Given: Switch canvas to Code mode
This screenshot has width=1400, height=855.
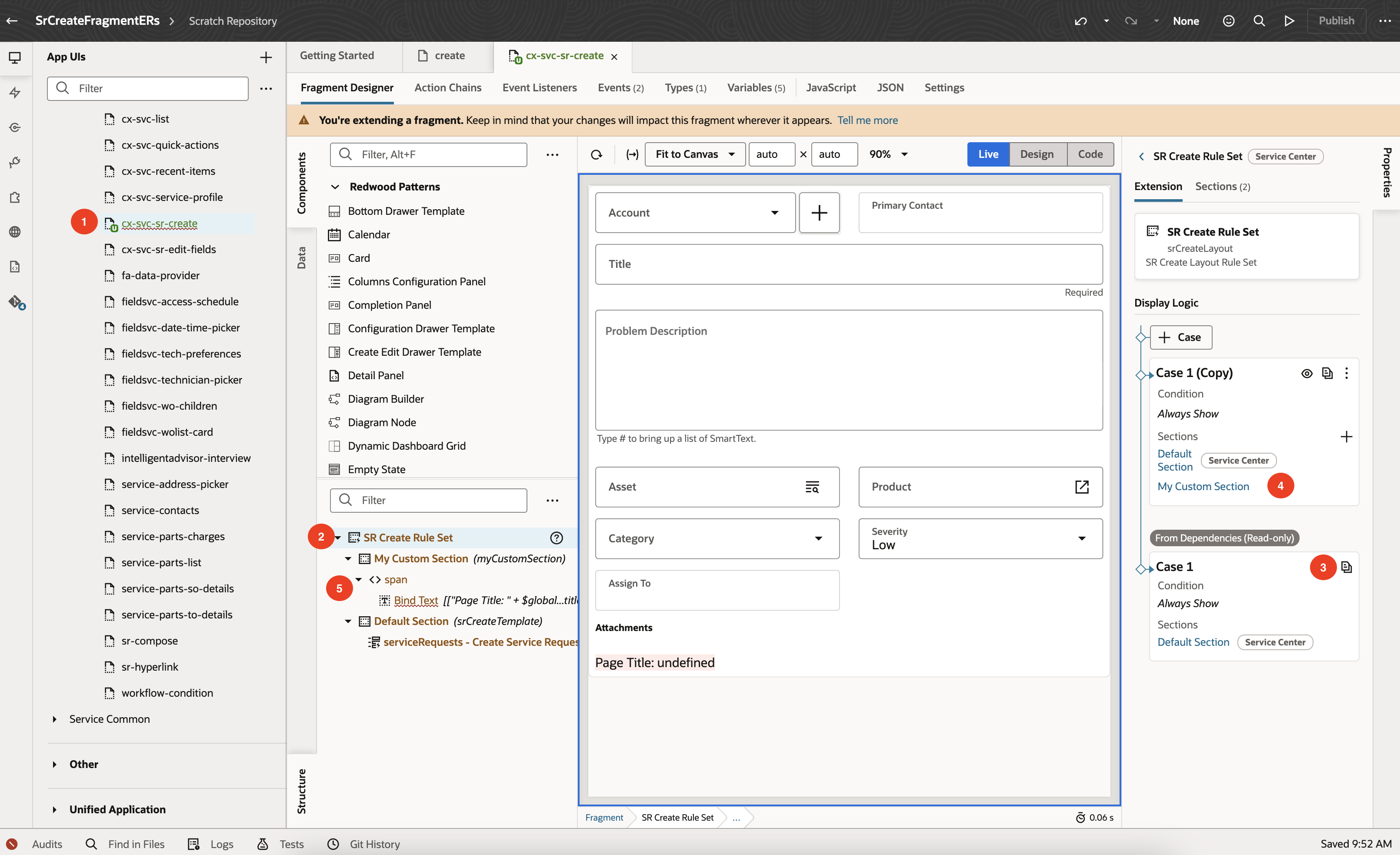Looking at the screenshot, I should (x=1090, y=154).
